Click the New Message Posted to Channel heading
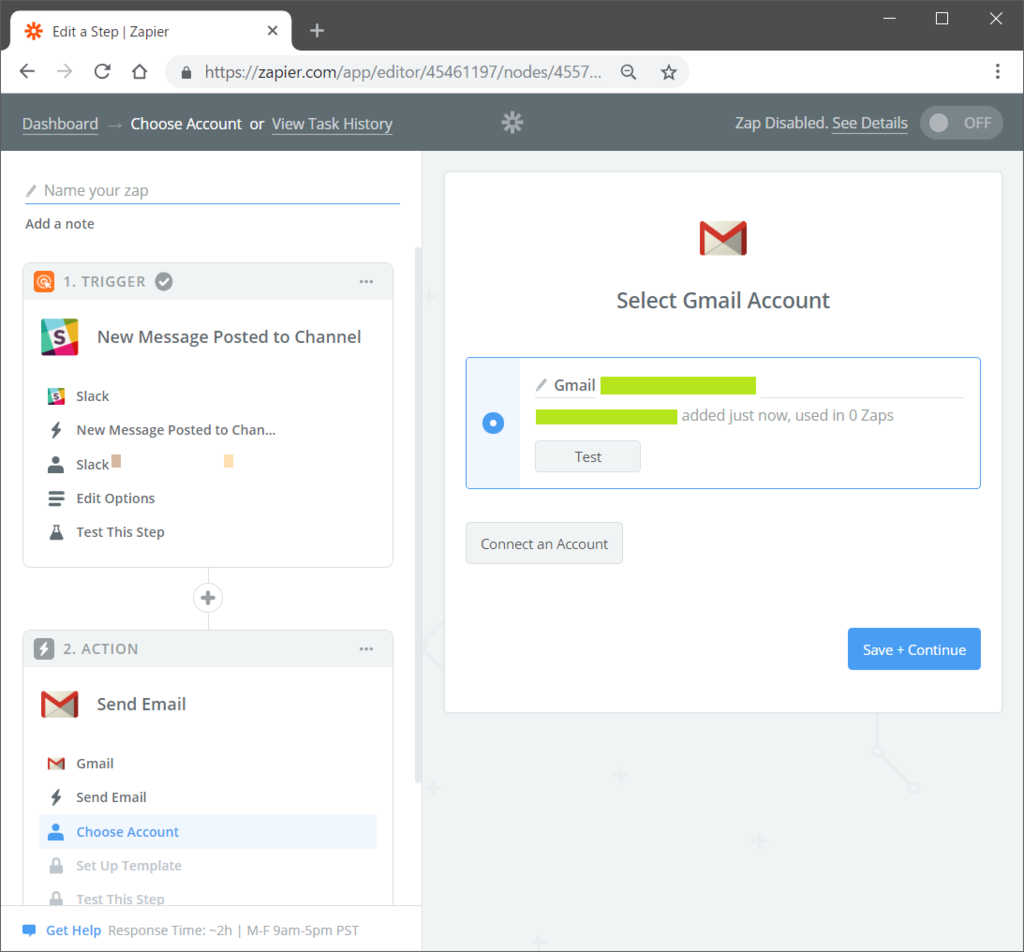The width and height of the screenshot is (1024, 952). 229,337
